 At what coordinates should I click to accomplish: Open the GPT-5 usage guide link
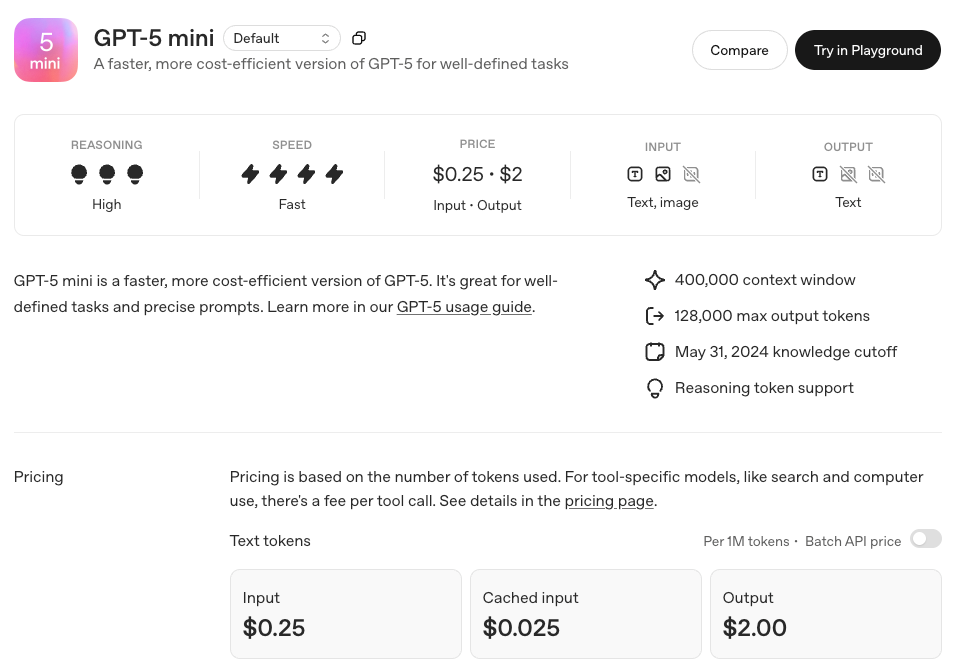point(464,307)
